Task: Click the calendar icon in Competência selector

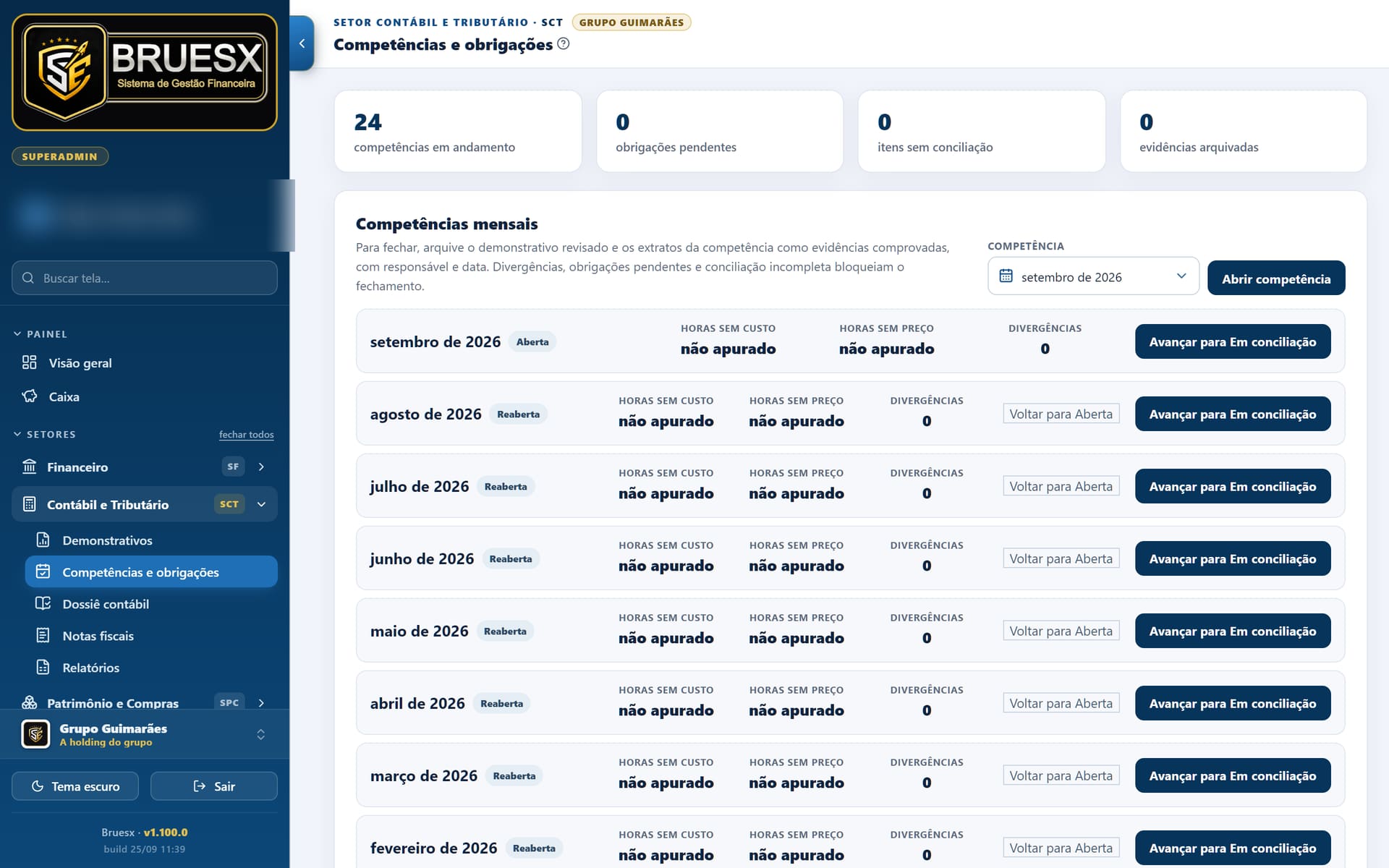Action: pyautogui.click(x=1006, y=276)
